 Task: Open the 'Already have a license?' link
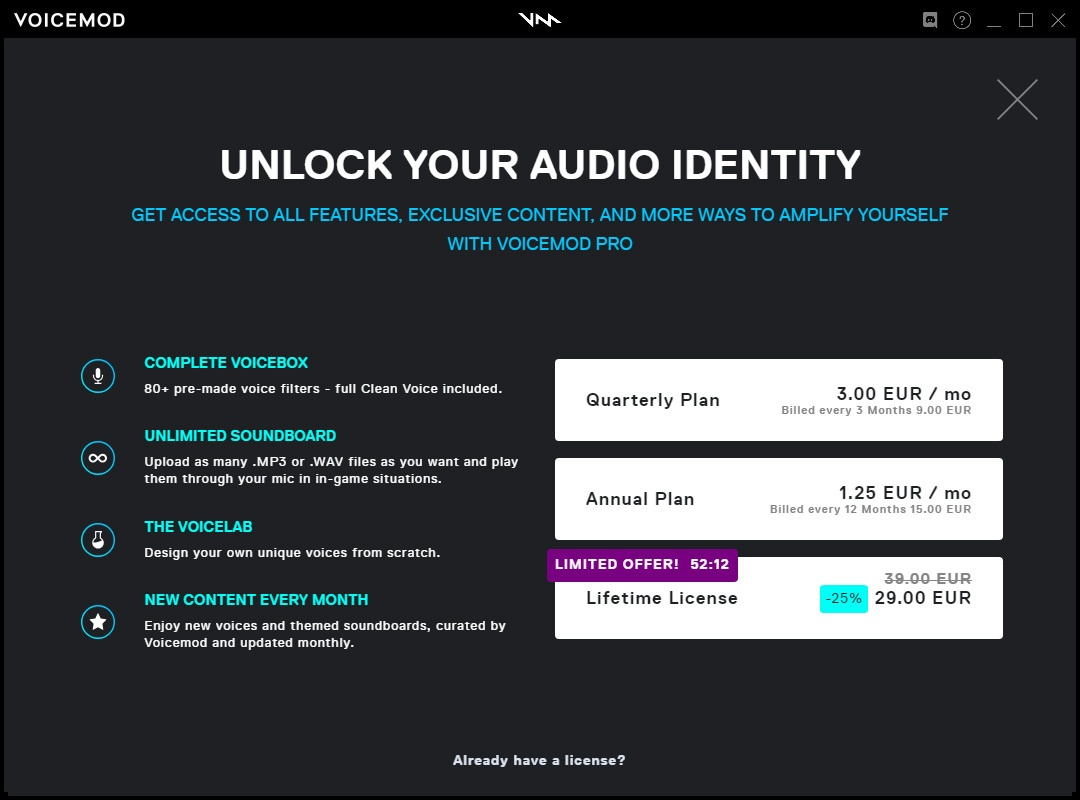point(539,760)
